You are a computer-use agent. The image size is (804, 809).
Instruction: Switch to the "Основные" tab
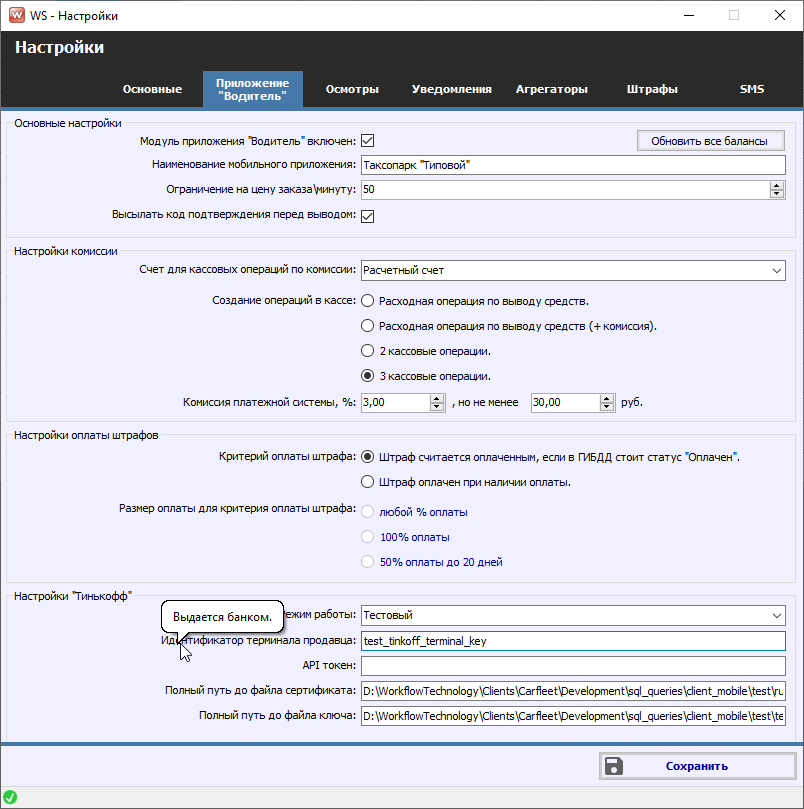[x=152, y=89]
